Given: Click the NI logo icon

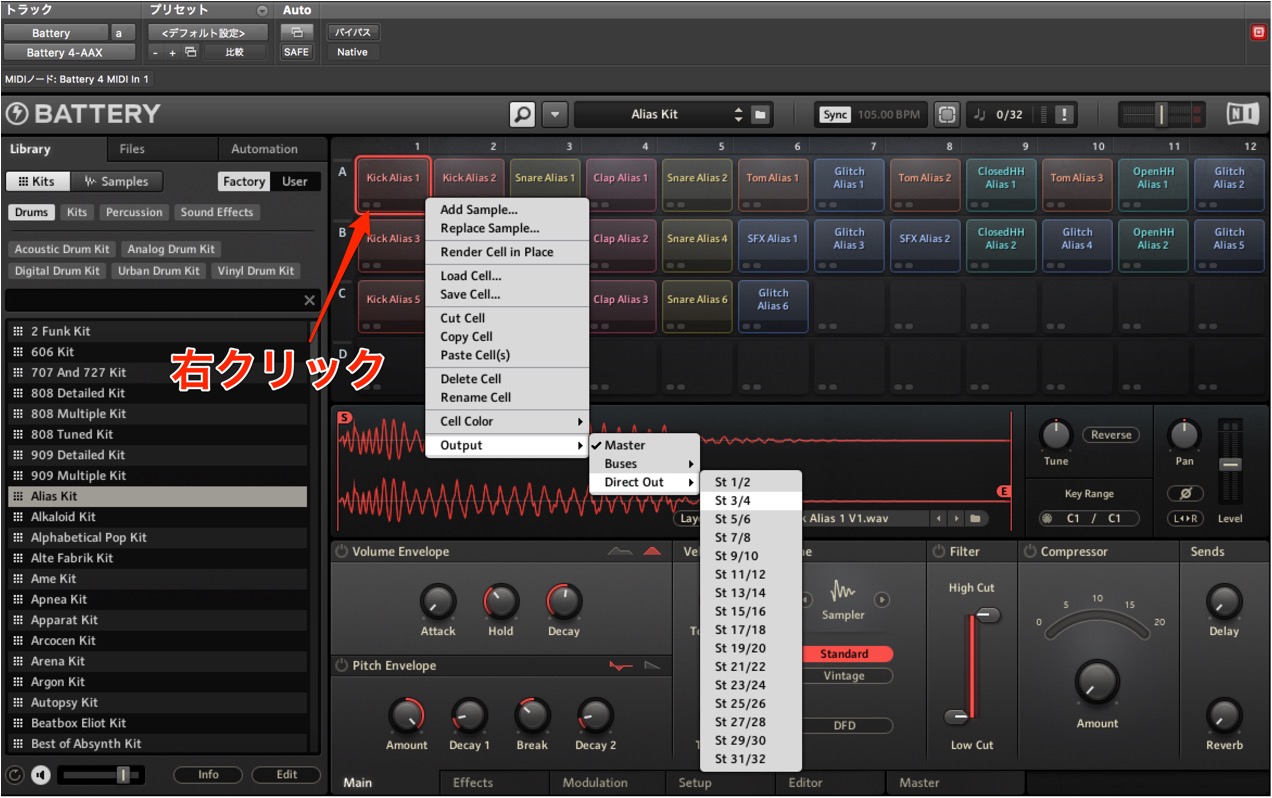Looking at the screenshot, I should 1243,113.
